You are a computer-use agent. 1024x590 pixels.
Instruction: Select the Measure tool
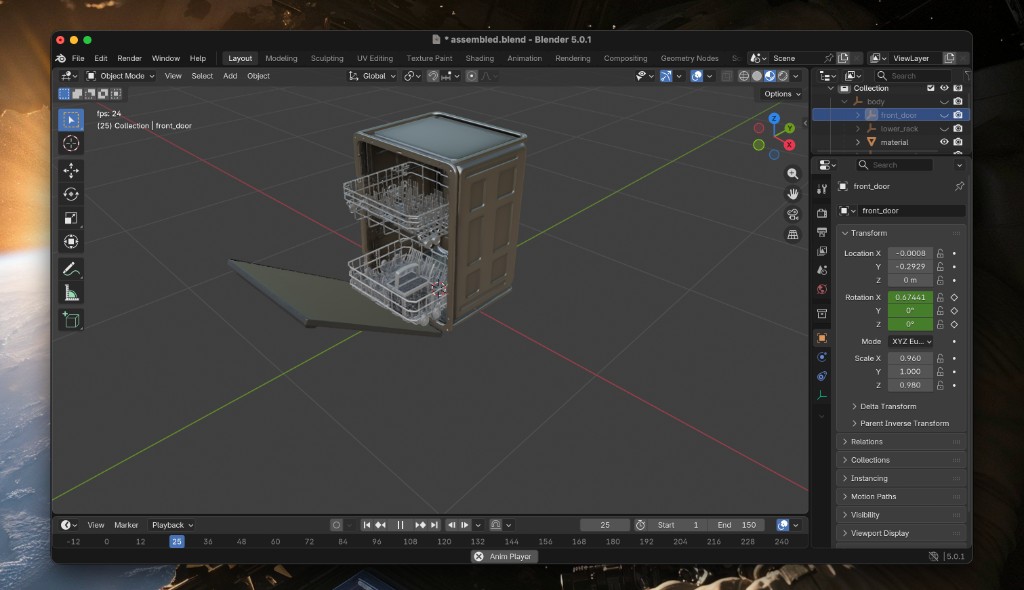pyautogui.click(x=71, y=293)
